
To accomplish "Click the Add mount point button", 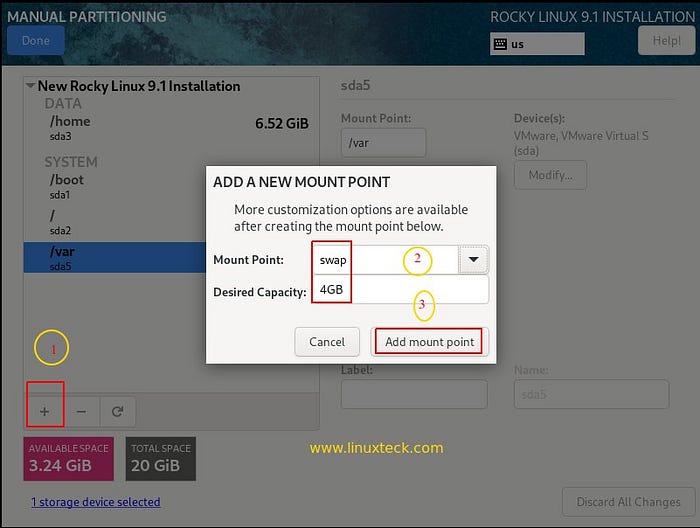I will [x=429, y=342].
